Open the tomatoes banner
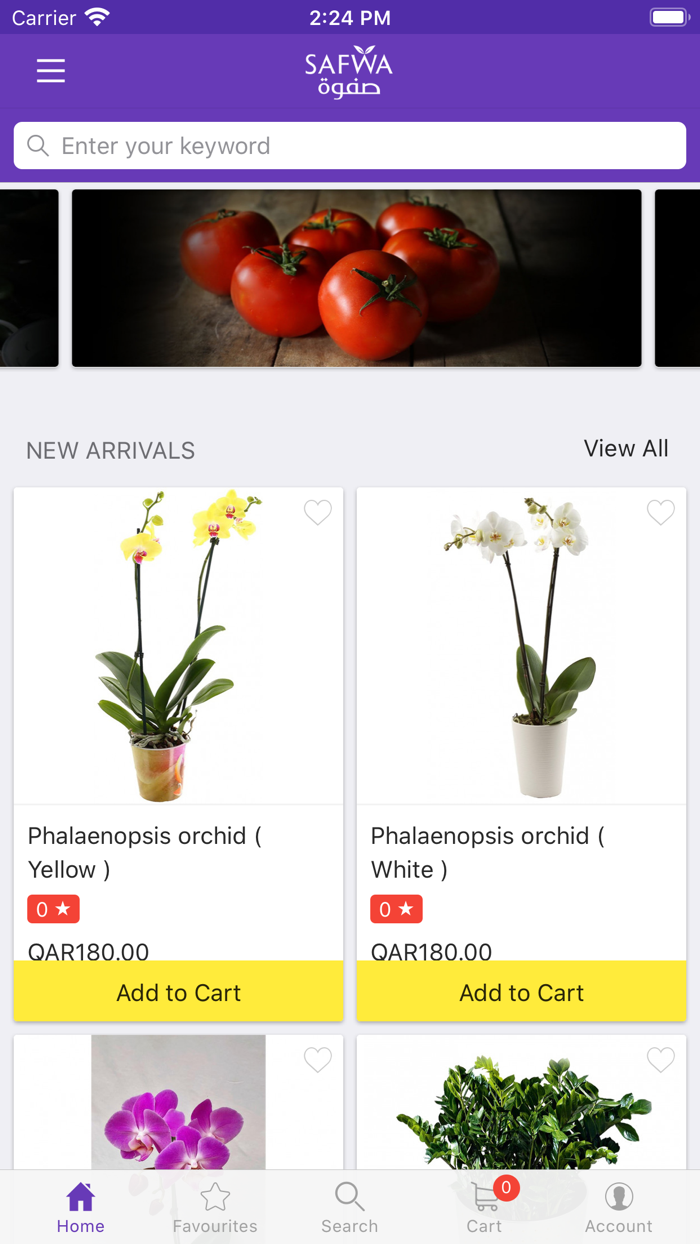This screenshot has height=1244, width=700. (x=357, y=278)
